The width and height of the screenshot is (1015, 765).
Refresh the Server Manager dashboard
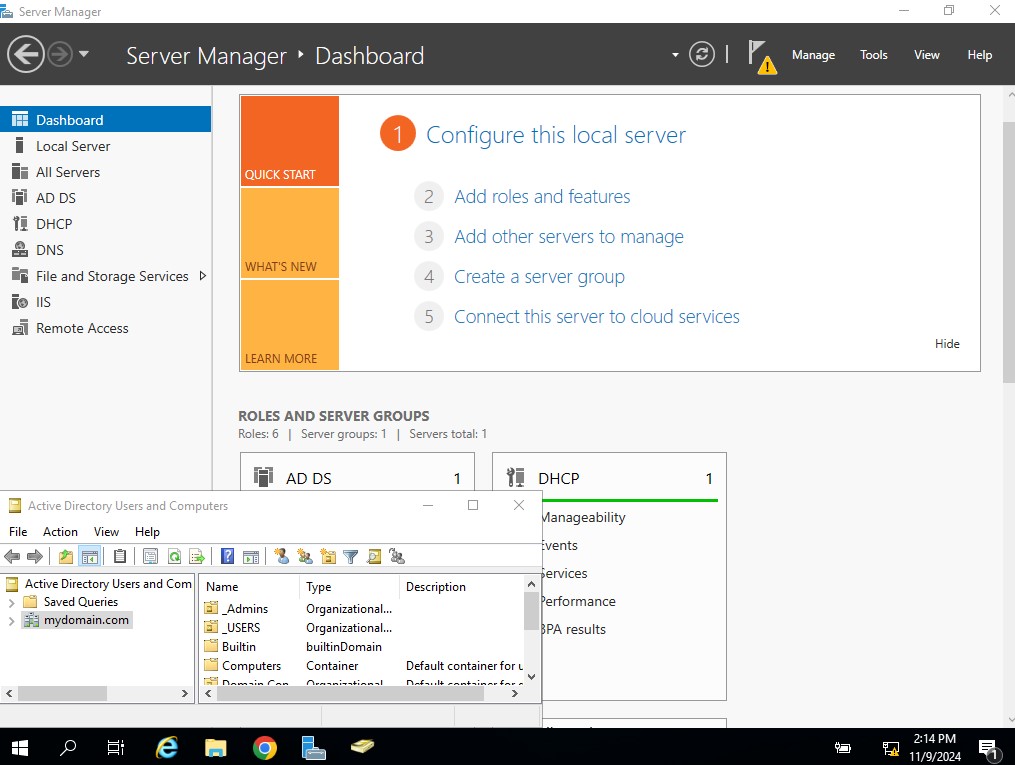coord(702,54)
